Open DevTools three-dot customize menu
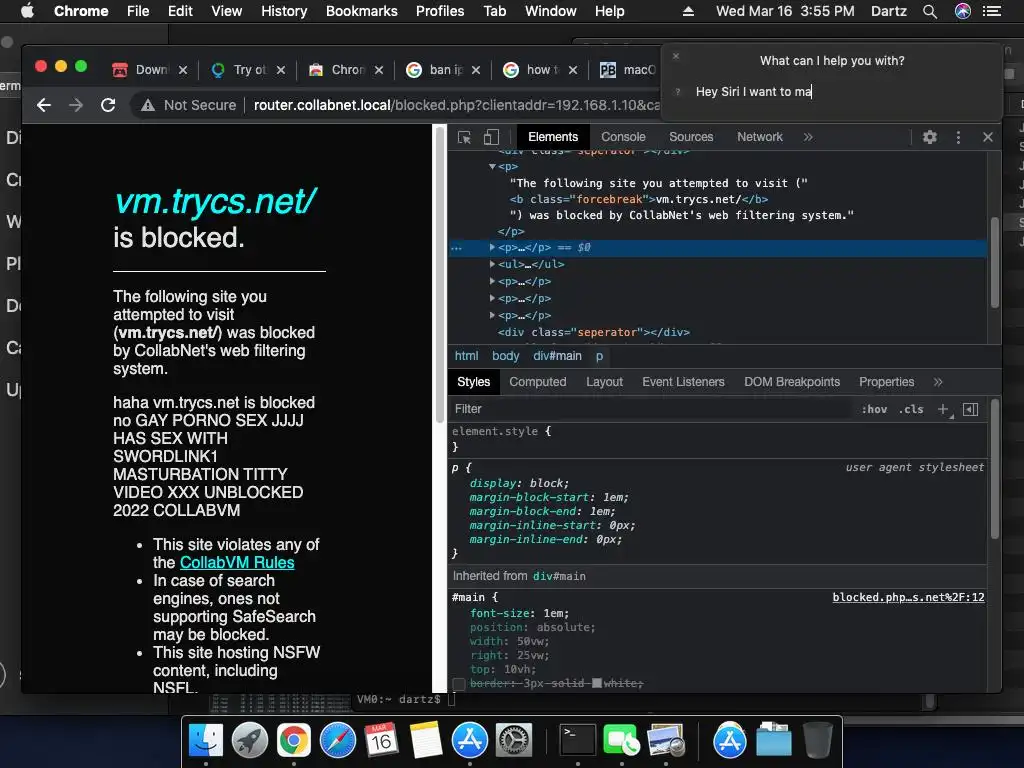 click(958, 137)
